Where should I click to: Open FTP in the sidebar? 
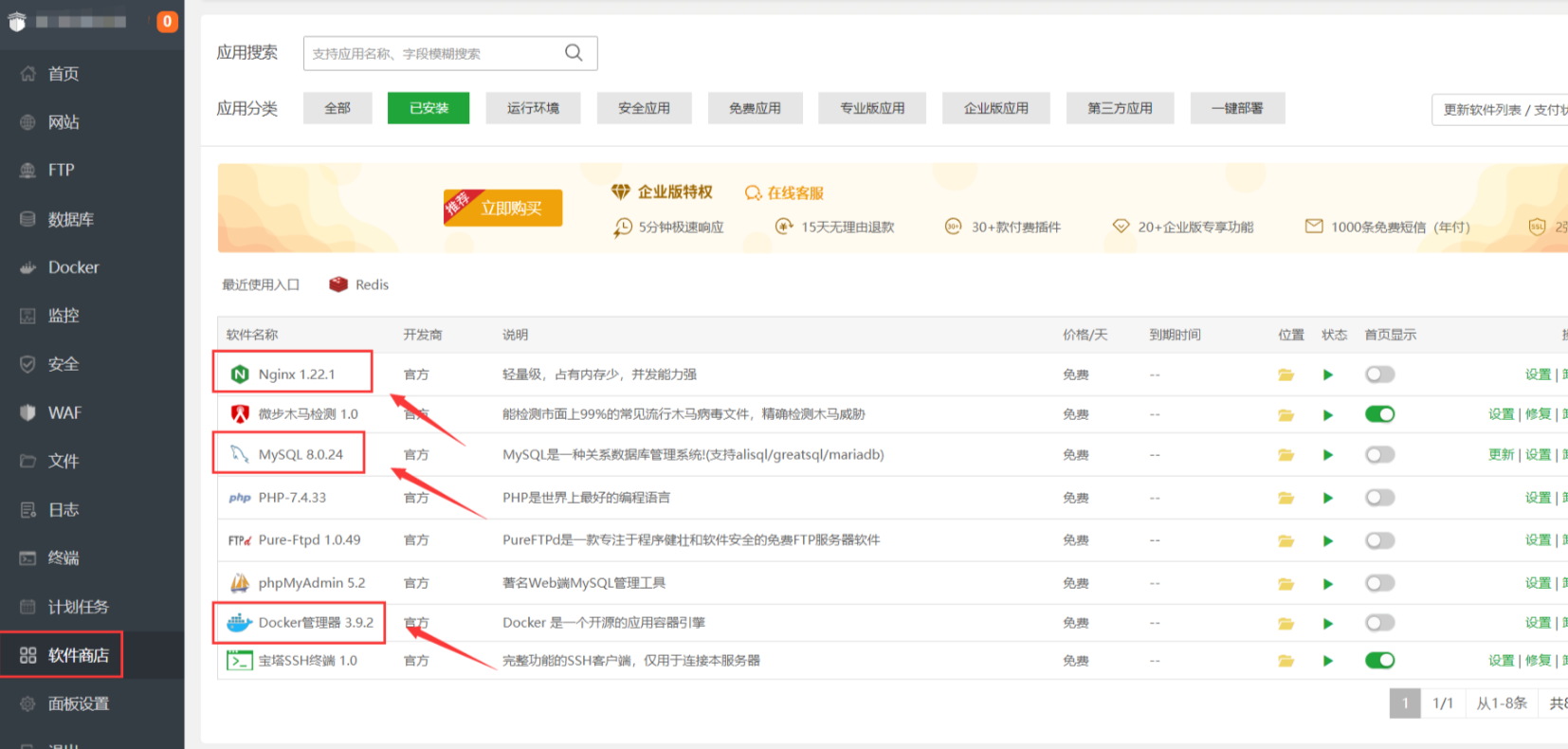tap(92, 171)
